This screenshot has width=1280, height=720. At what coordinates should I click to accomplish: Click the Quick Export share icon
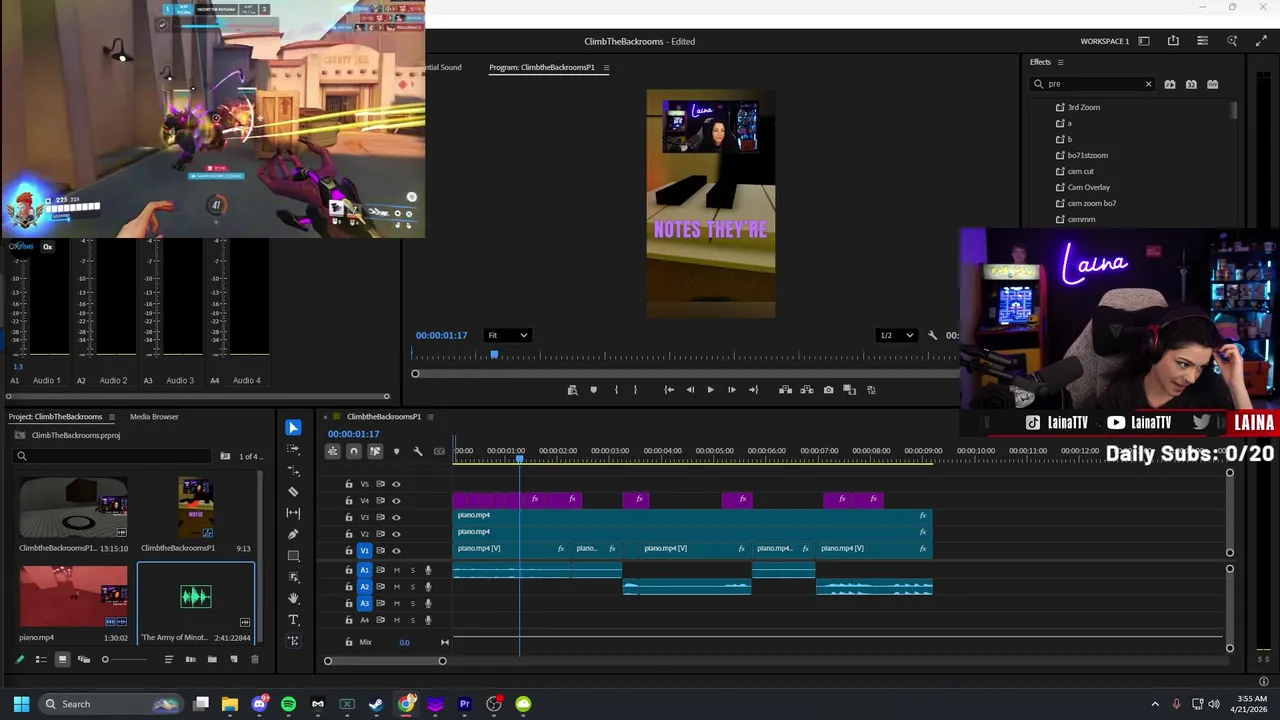pyautogui.click(x=1173, y=41)
